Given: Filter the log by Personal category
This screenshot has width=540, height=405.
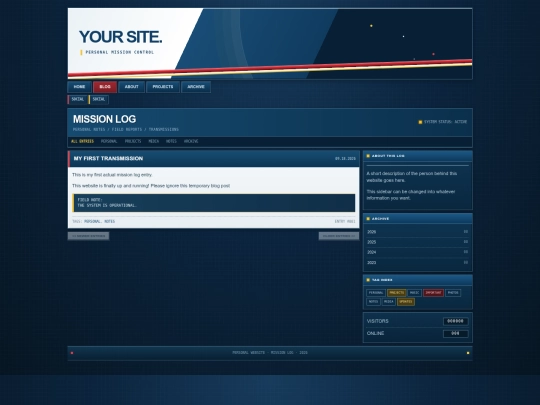Looking at the screenshot, I should [x=109, y=141].
